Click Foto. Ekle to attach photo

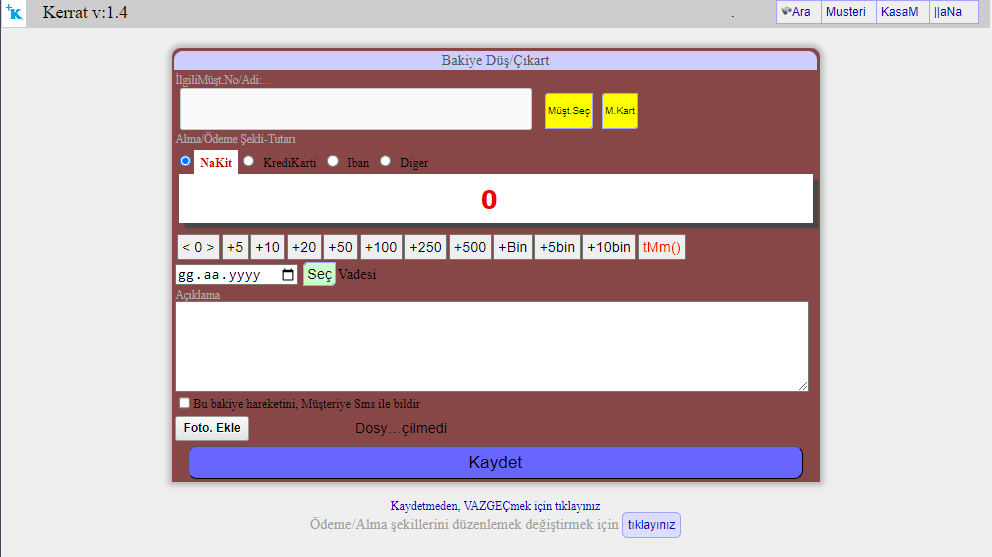(212, 428)
